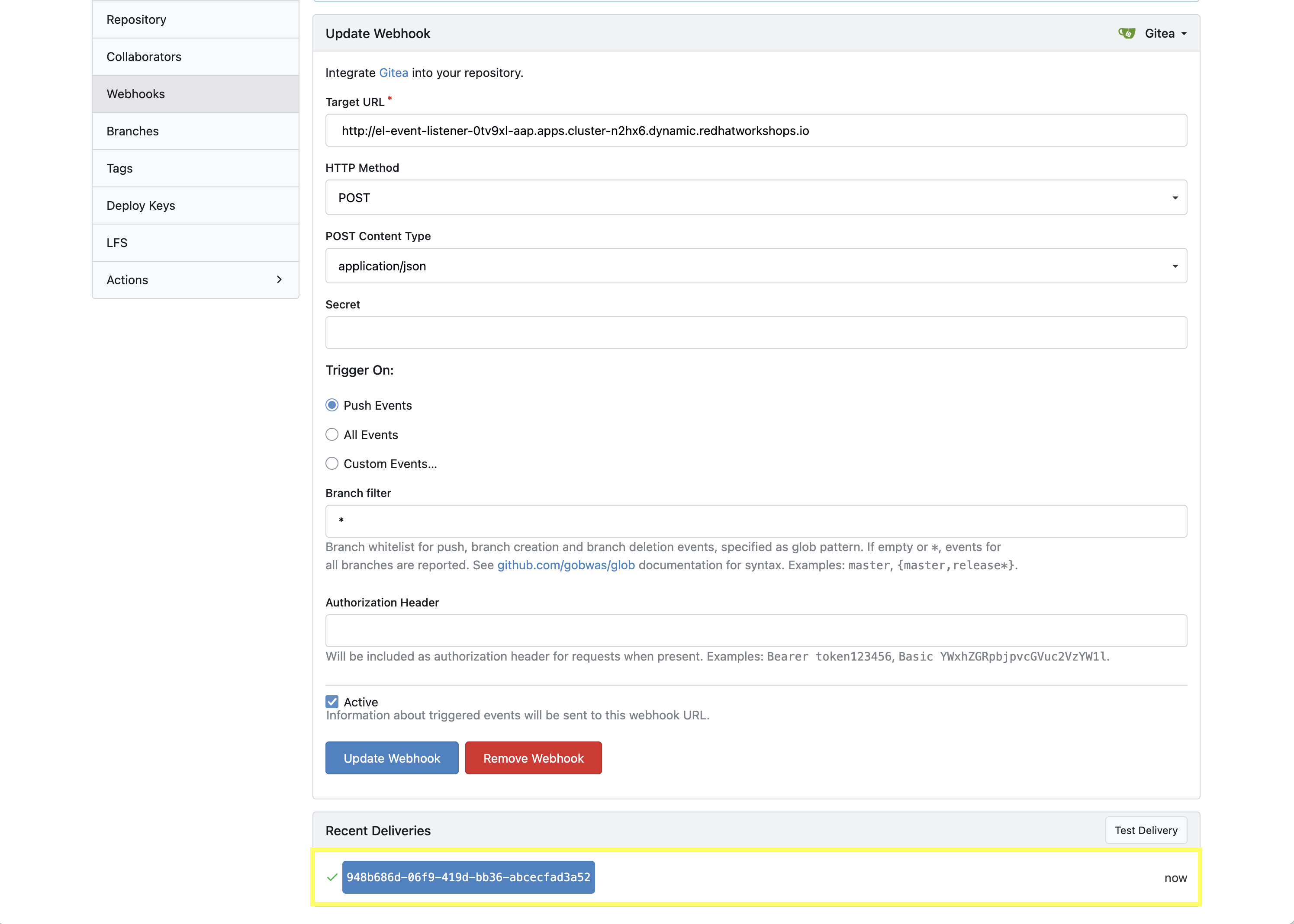Open the HTTP Method dropdown

(x=1174, y=197)
